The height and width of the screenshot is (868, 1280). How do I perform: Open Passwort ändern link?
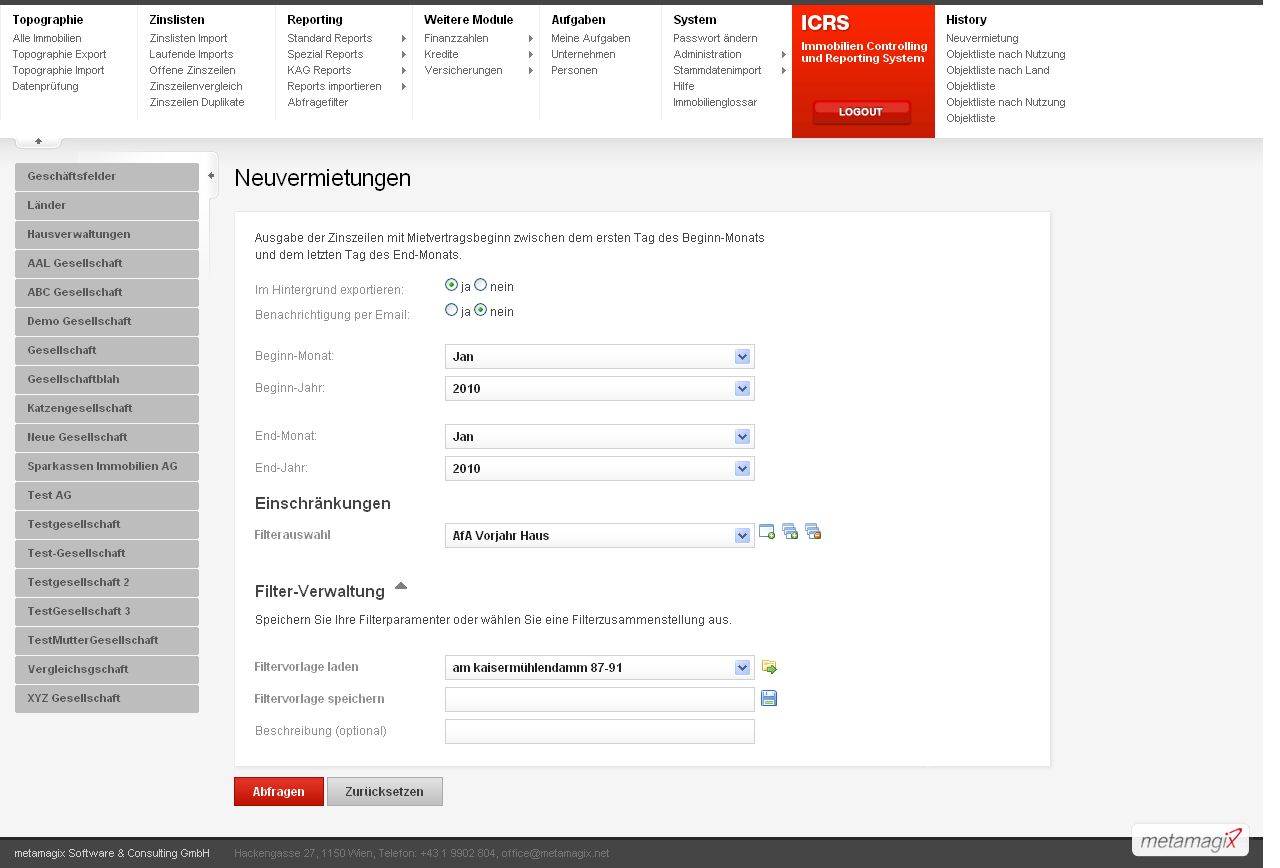(x=715, y=38)
